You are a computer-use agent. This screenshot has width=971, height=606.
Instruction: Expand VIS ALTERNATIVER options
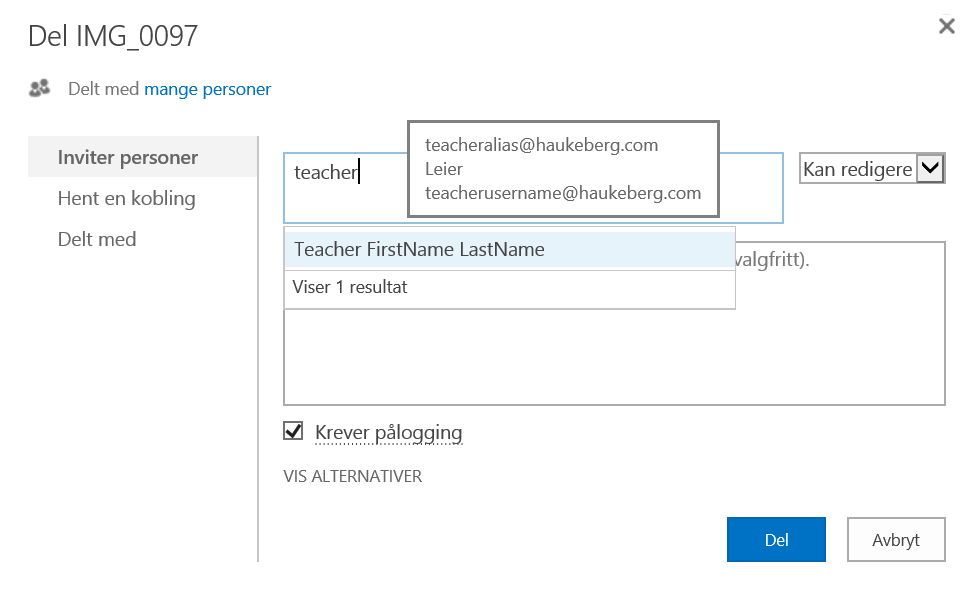pos(353,476)
